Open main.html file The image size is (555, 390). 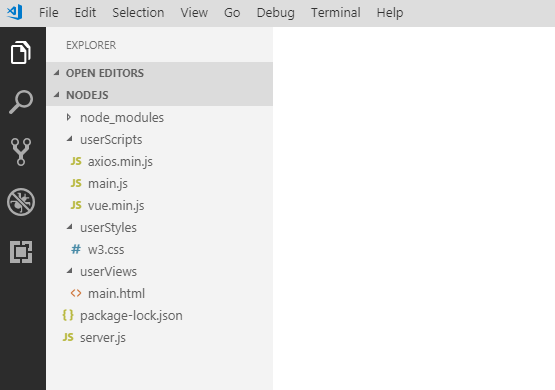[x=116, y=293]
